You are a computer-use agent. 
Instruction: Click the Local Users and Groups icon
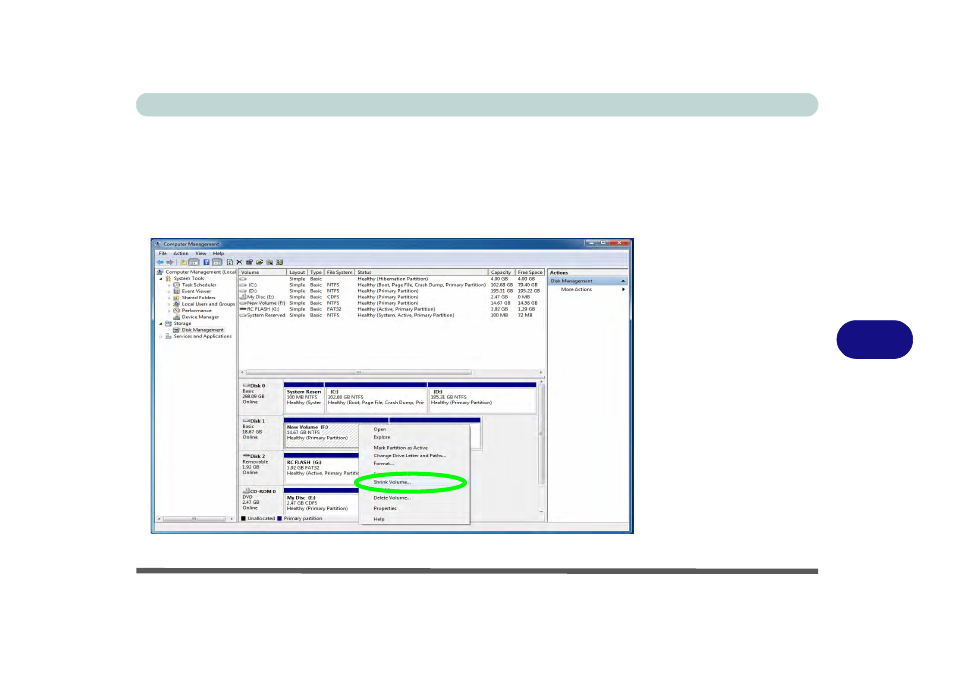tap(176, 304)
